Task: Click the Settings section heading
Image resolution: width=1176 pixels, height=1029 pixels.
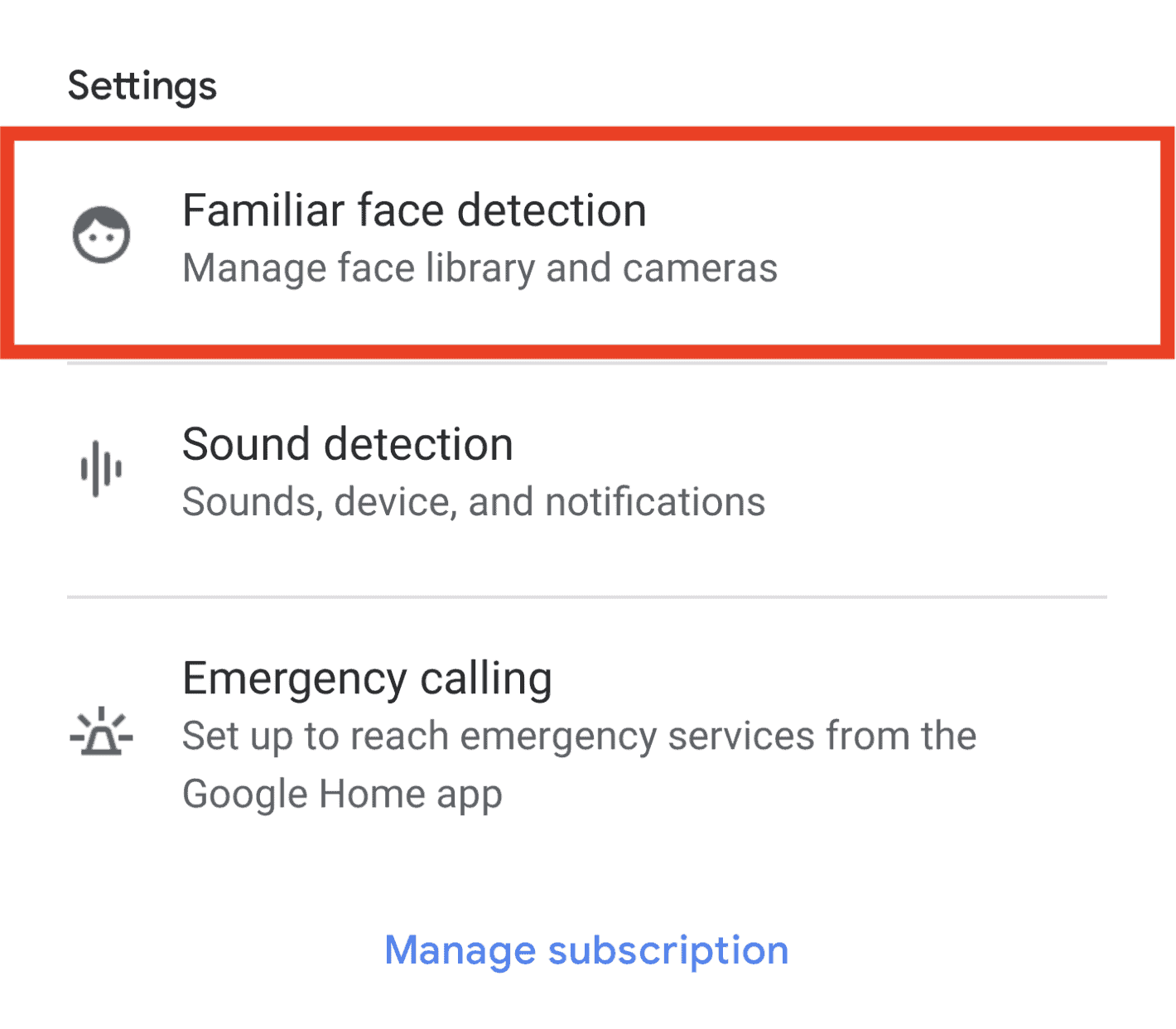Action: click(142, 86)
